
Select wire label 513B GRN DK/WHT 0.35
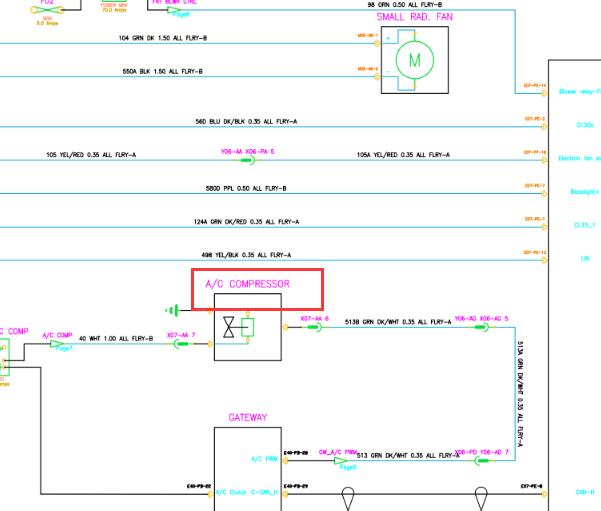pos(398,322)
